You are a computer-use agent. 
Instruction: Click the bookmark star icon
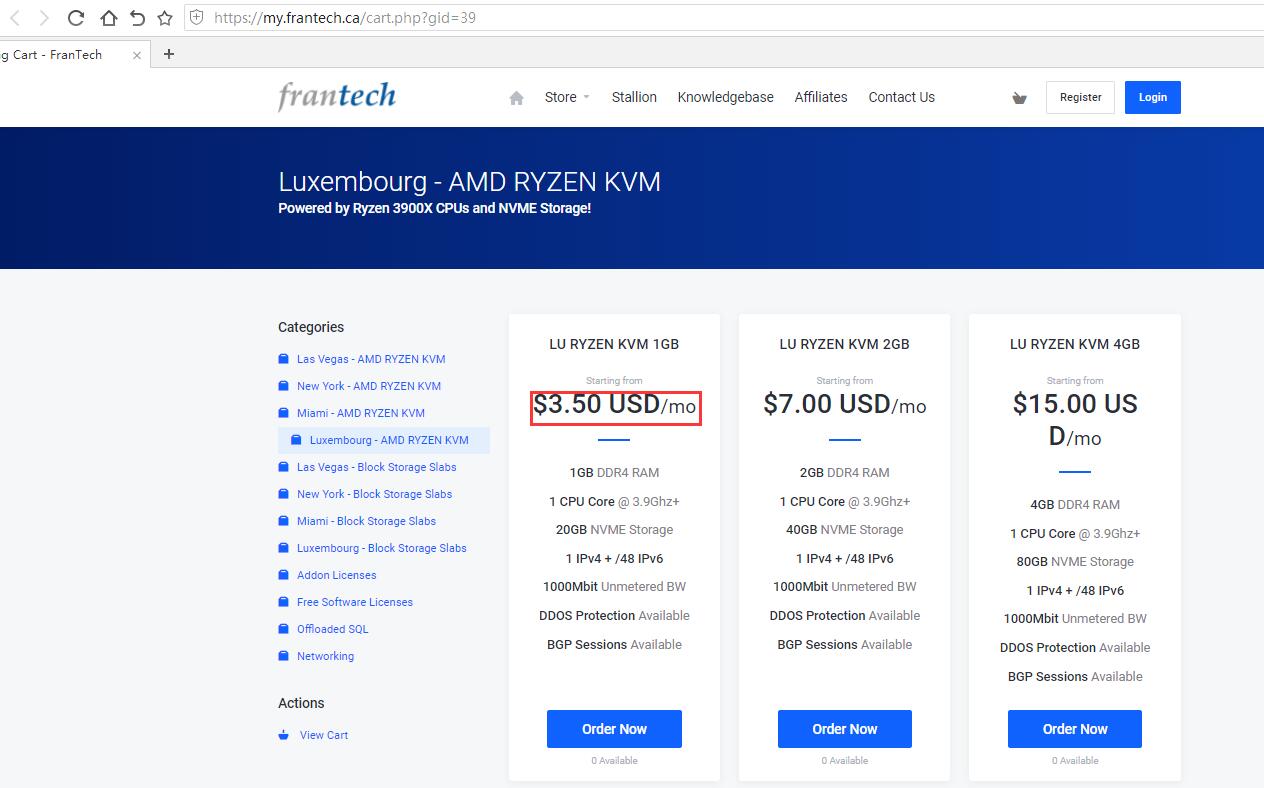[165, 17]
